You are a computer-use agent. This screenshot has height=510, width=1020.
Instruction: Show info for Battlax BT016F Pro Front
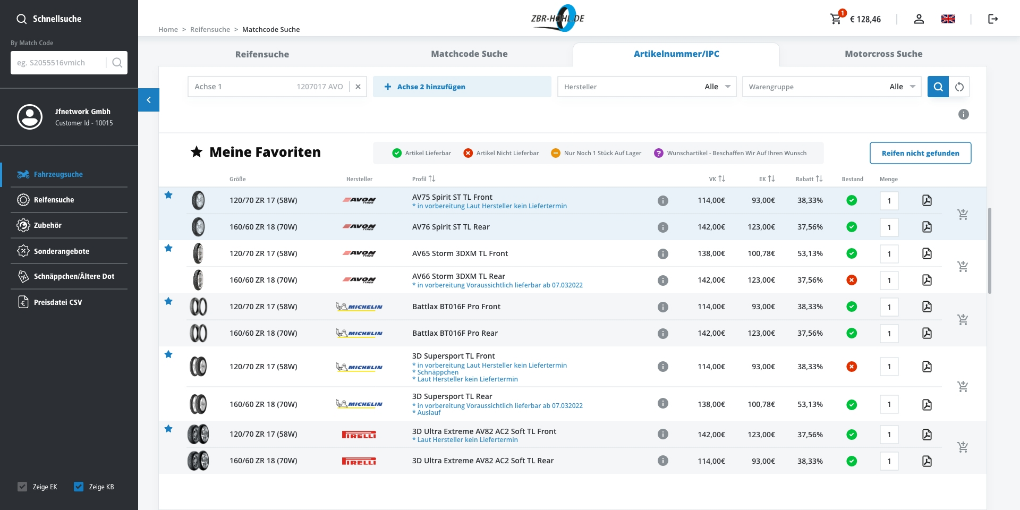[663, 306]
